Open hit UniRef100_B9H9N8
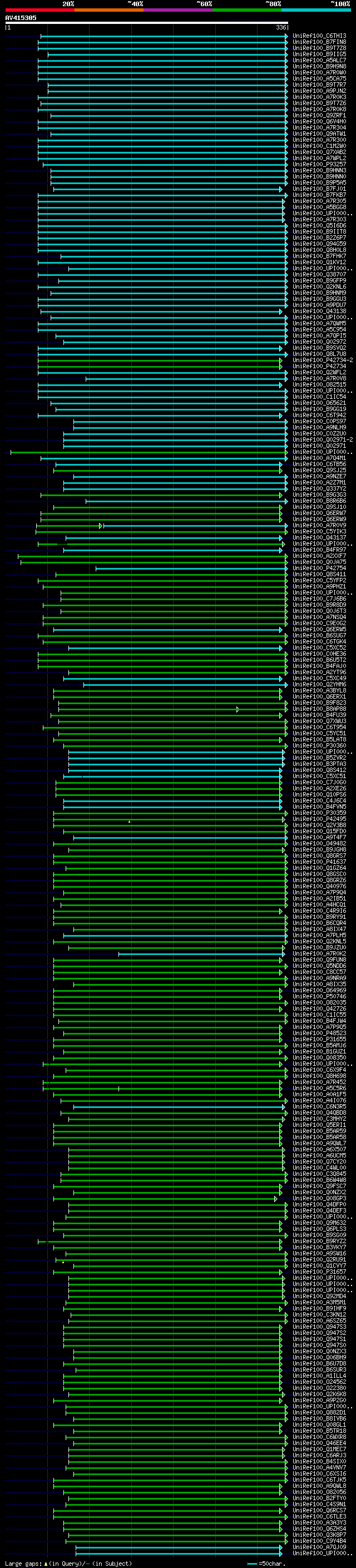The image size is (356, 1568). click(319, 66)
